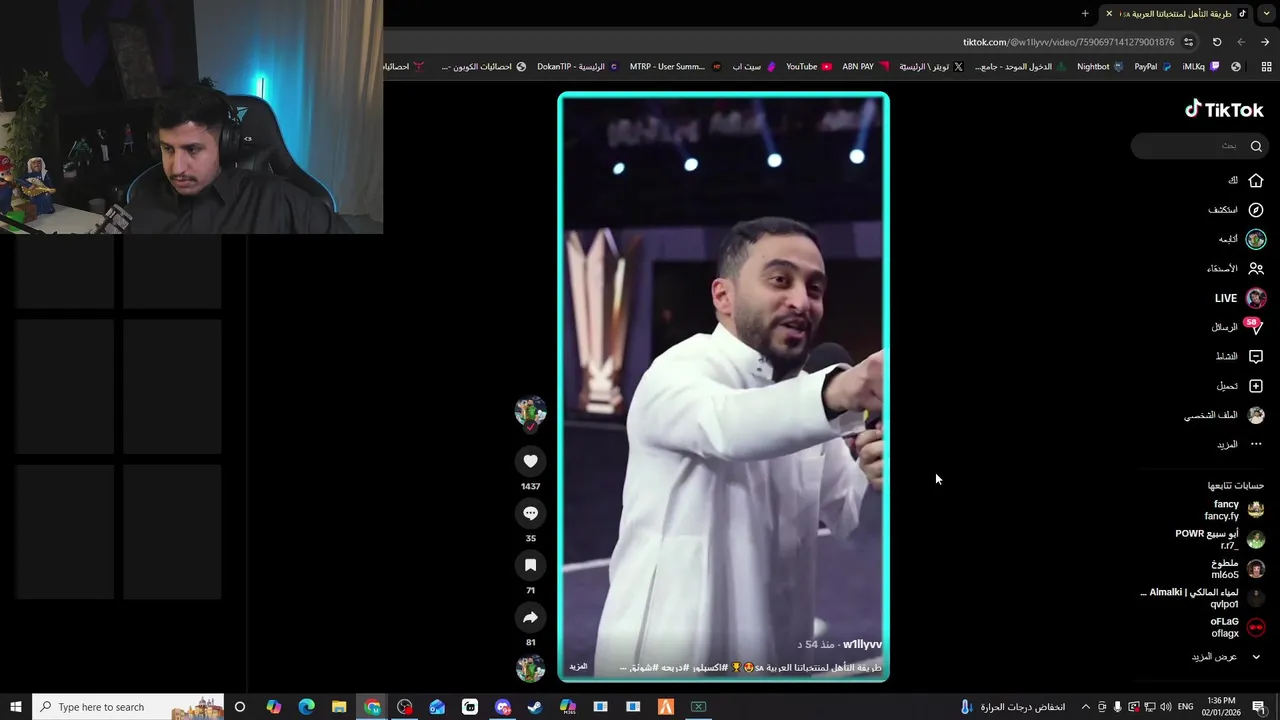The height and width of the screenshot is (720, 1280).
Task: Share the video with the arrow icon
Action: pyautogui.click(x=530, y=617)
